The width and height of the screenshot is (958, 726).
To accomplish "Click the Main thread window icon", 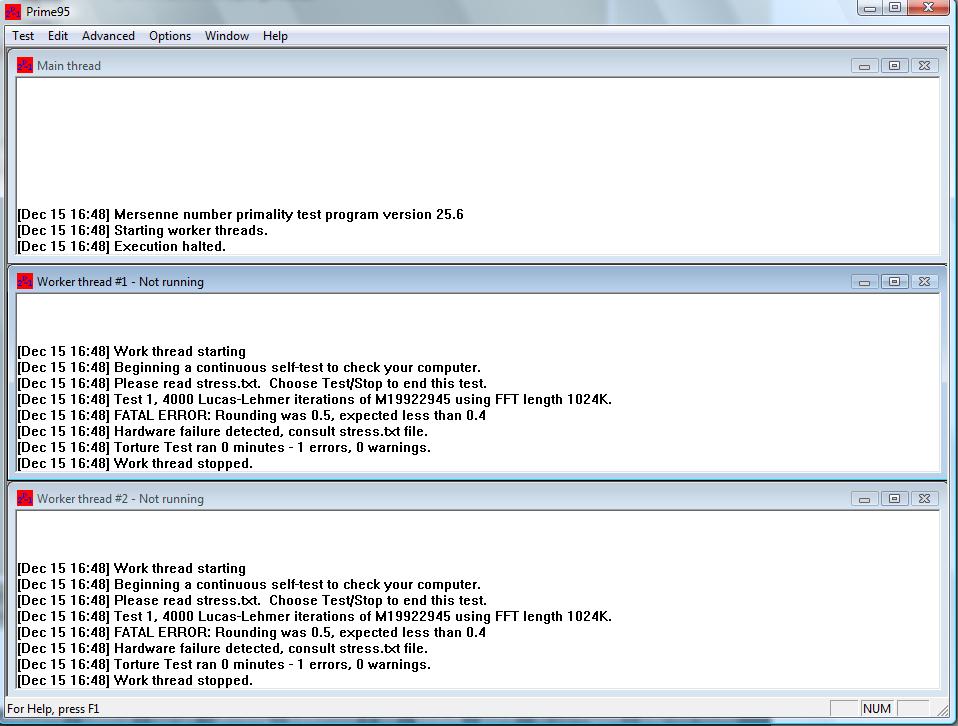I will click(x=24, y=65).
